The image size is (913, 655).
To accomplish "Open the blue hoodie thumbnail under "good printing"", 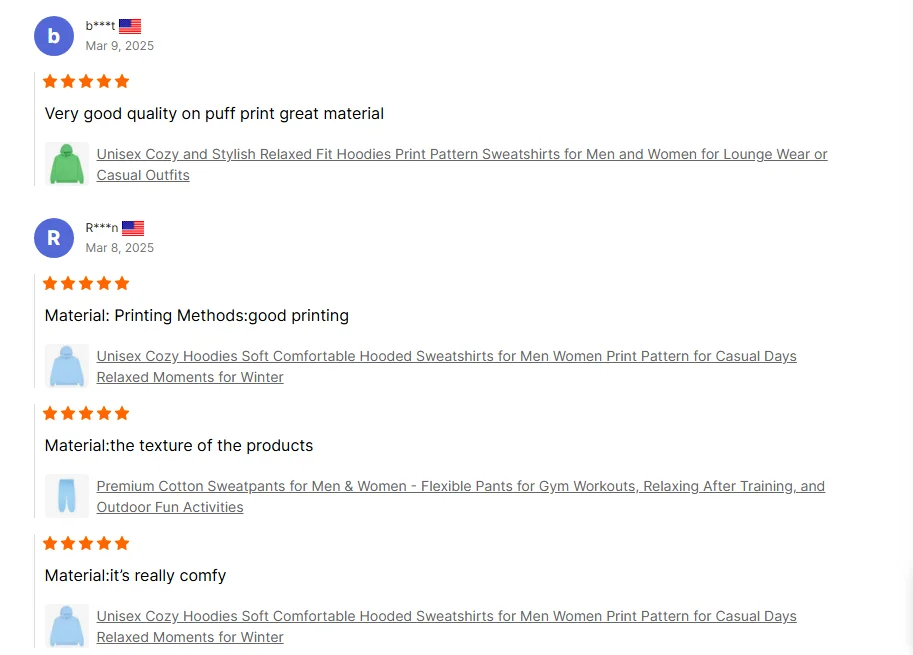I will [x=67, y=366].
